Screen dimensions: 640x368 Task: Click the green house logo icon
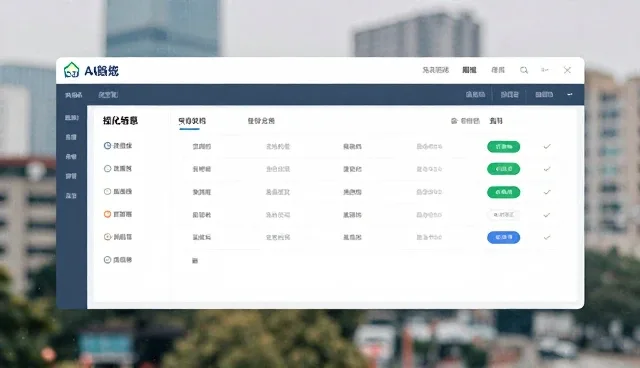click(71, 70)
